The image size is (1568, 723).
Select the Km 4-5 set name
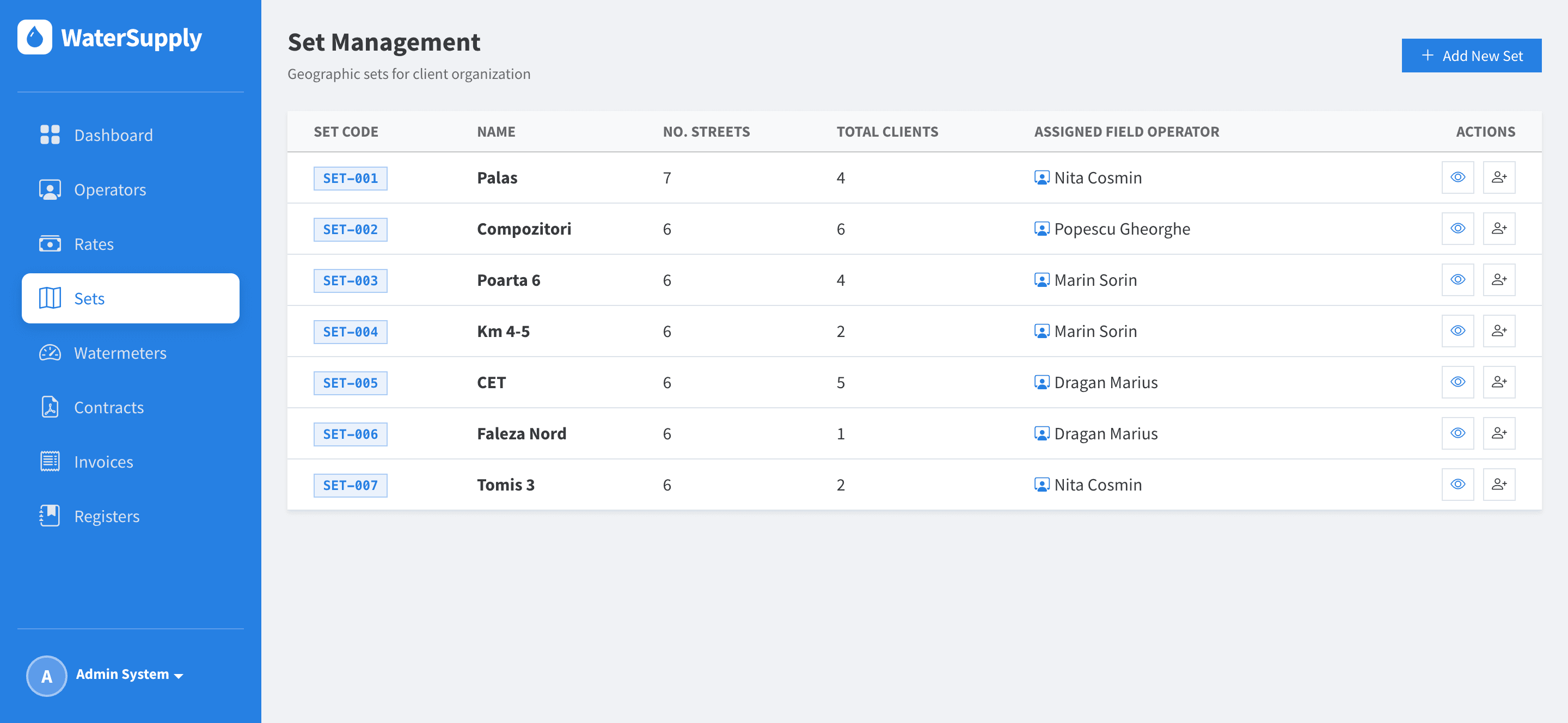pos(503,331)
